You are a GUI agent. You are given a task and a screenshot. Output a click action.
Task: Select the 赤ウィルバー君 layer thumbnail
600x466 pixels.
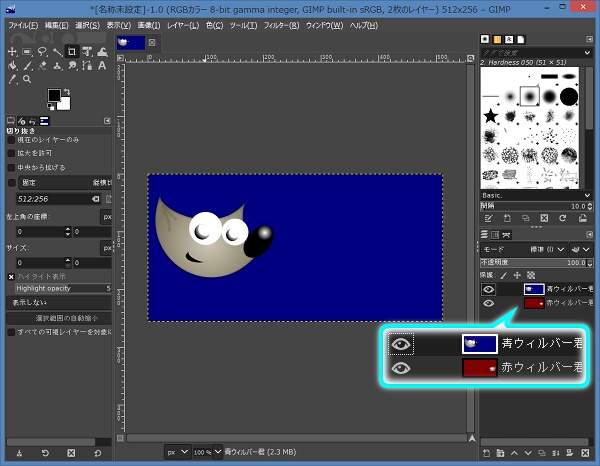click(534, 303)
